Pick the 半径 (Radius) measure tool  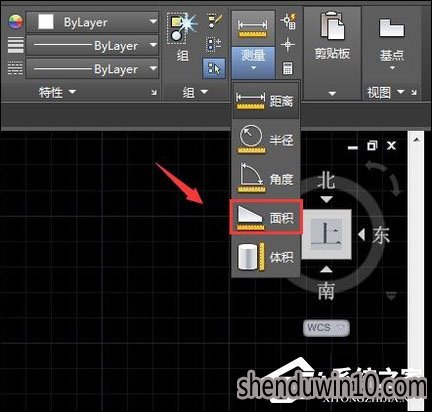(266, 139)
